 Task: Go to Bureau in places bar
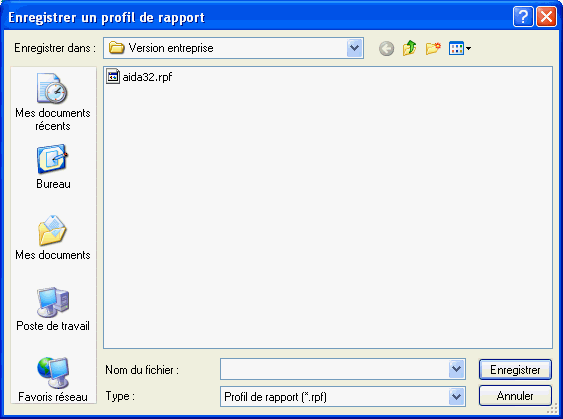point(53,167)
